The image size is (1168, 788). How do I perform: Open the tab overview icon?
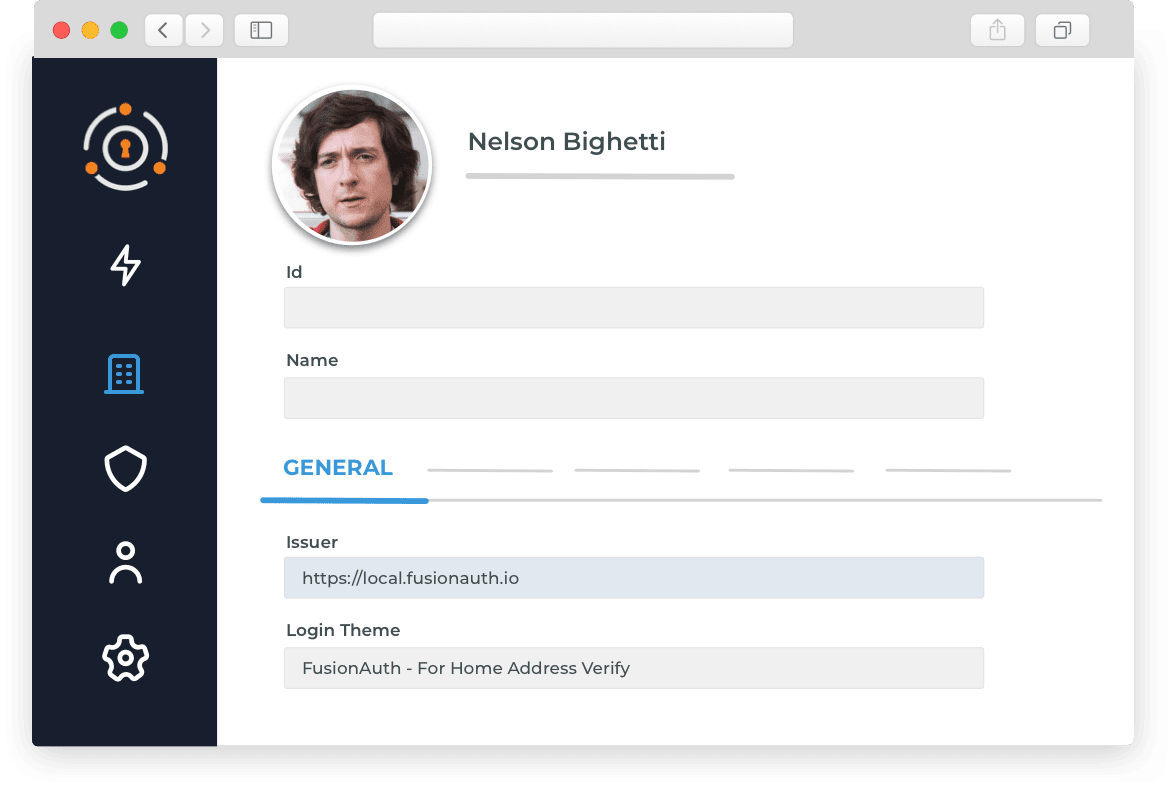(1062, 30)
